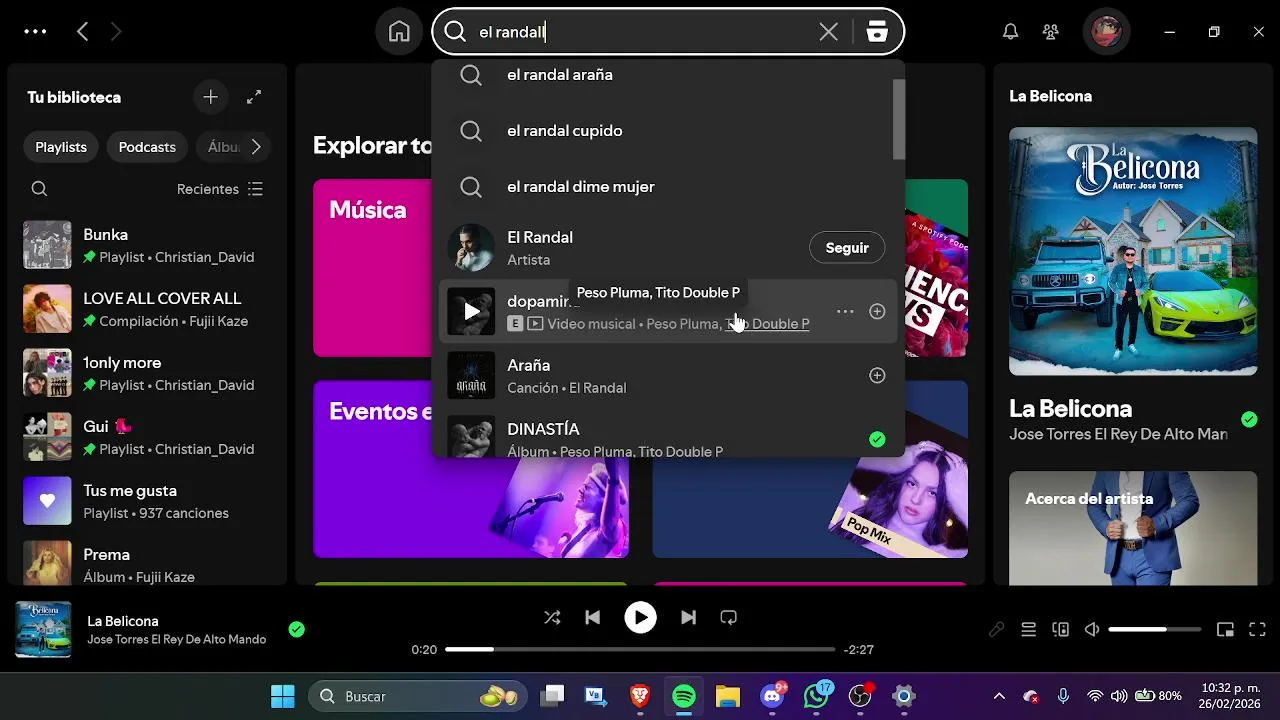Screen dimensions: 1280x720
Task: Open more options for dopamina result
Action: click(845, 312)
